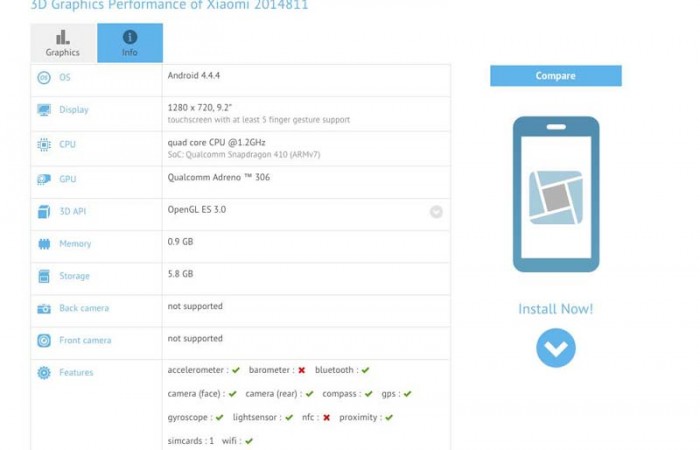Click the Install Now! link
Screen dimensions: 700x450
click(555, 309)
